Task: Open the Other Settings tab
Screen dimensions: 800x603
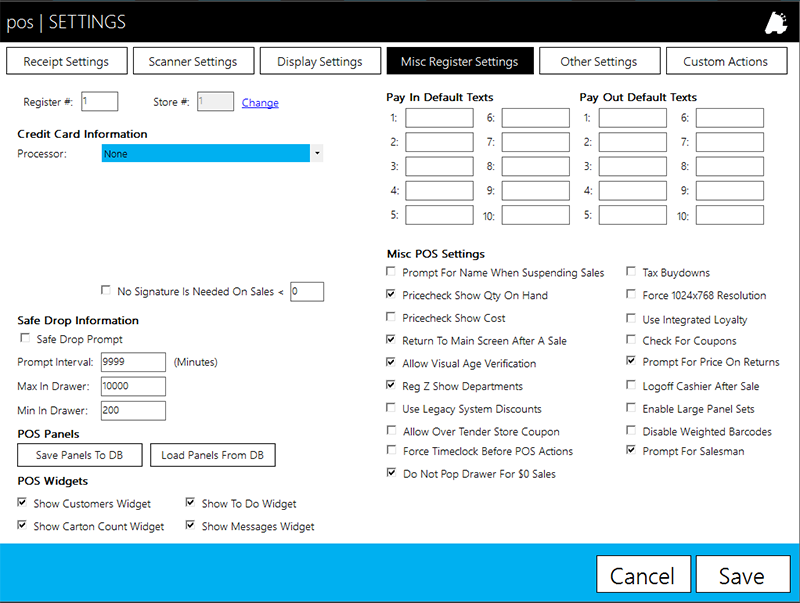Action: (x=599, y=61)
